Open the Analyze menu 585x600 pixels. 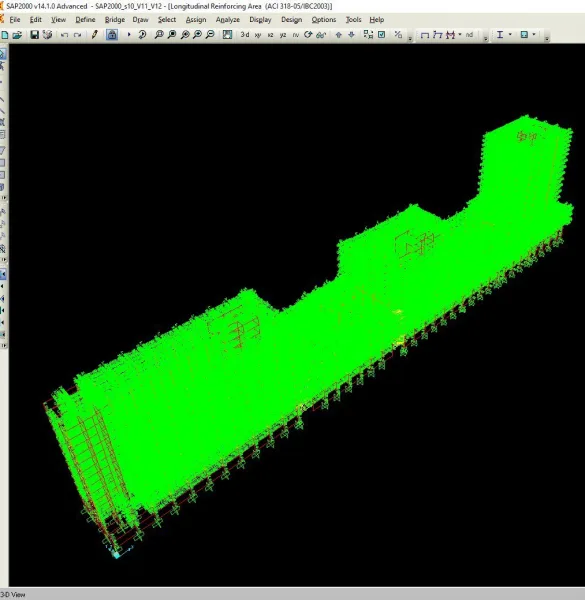coord(228,20)
